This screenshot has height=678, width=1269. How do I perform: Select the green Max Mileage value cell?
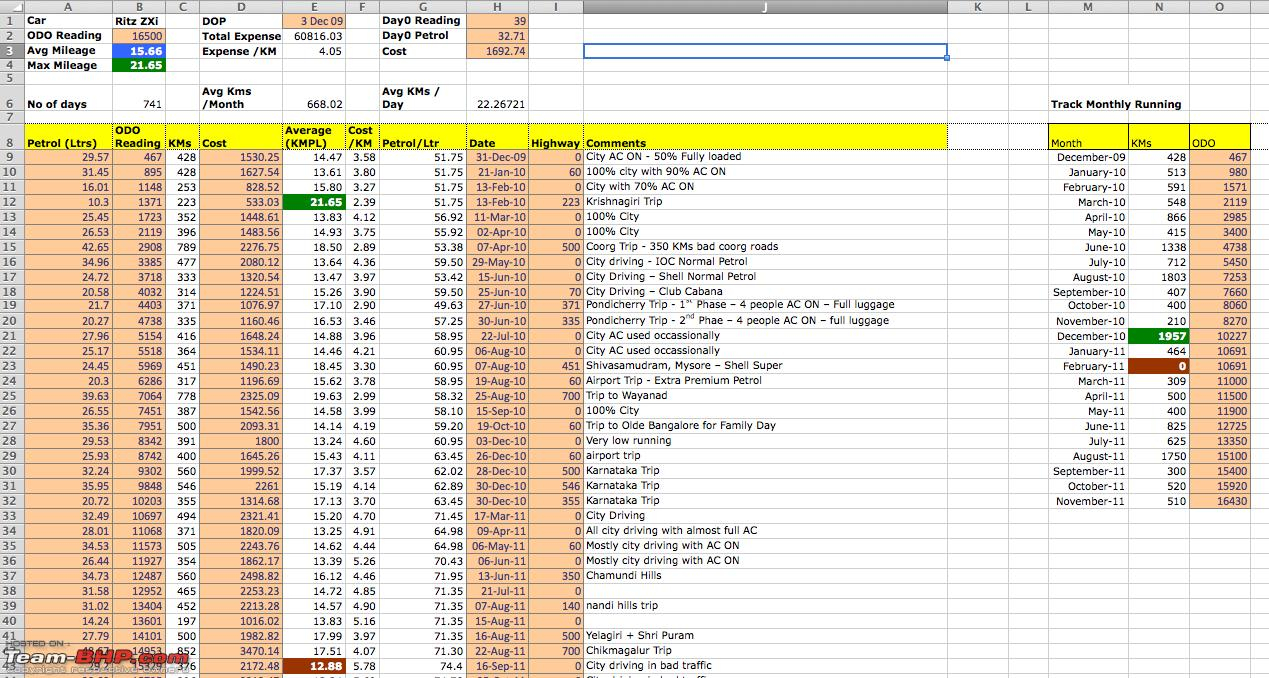click(x=138, y=66)
